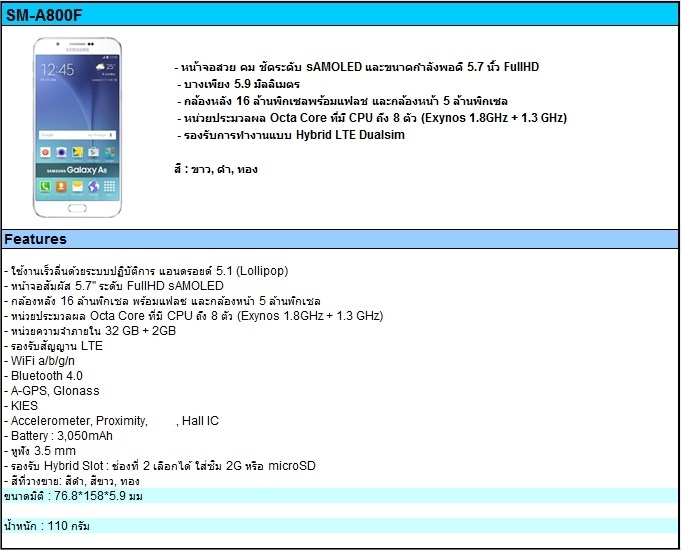Click the Features list Octa Core CPU line
This screenshot has height=550, width=681.
click(194, 316)
